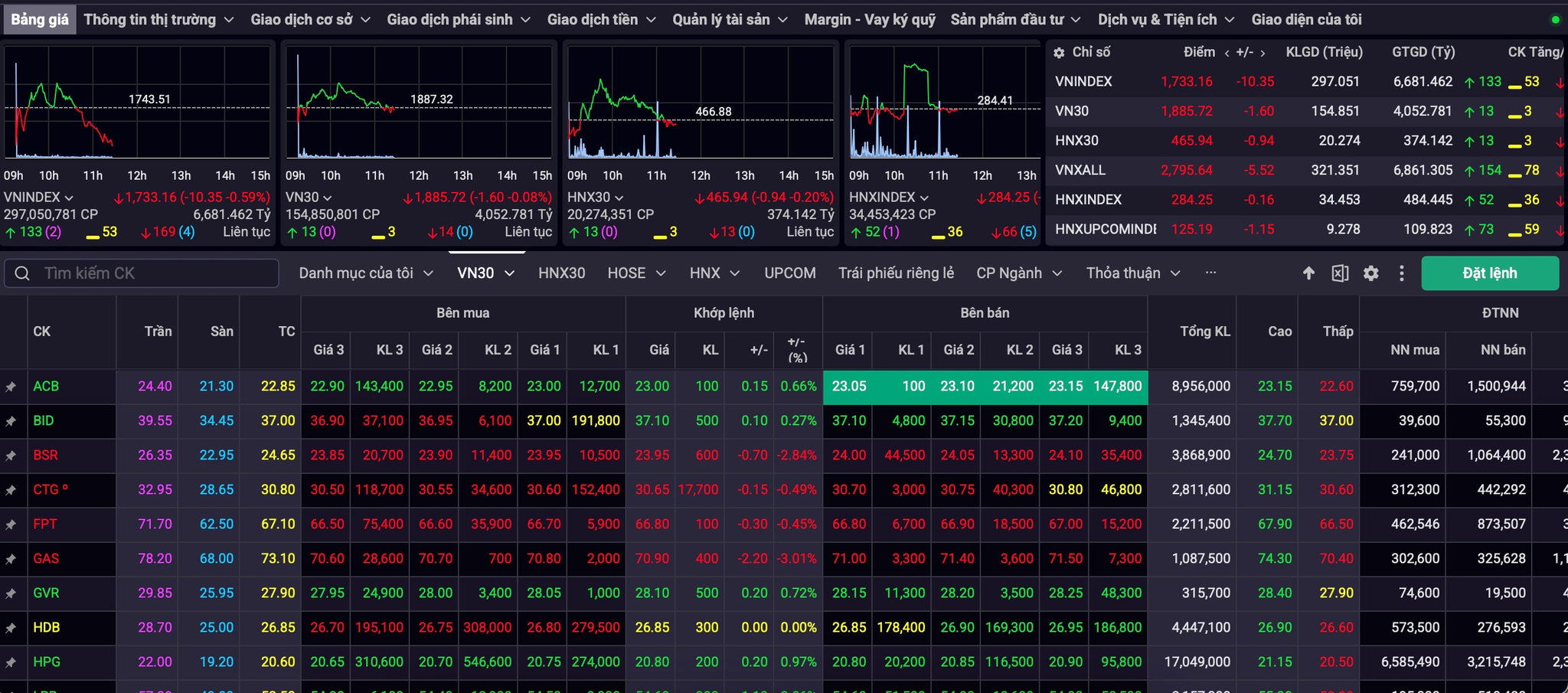This screenshot has height=693, width=1568.
Task: Open the vertical three-dots more menu
Action: pos(1402,273)
